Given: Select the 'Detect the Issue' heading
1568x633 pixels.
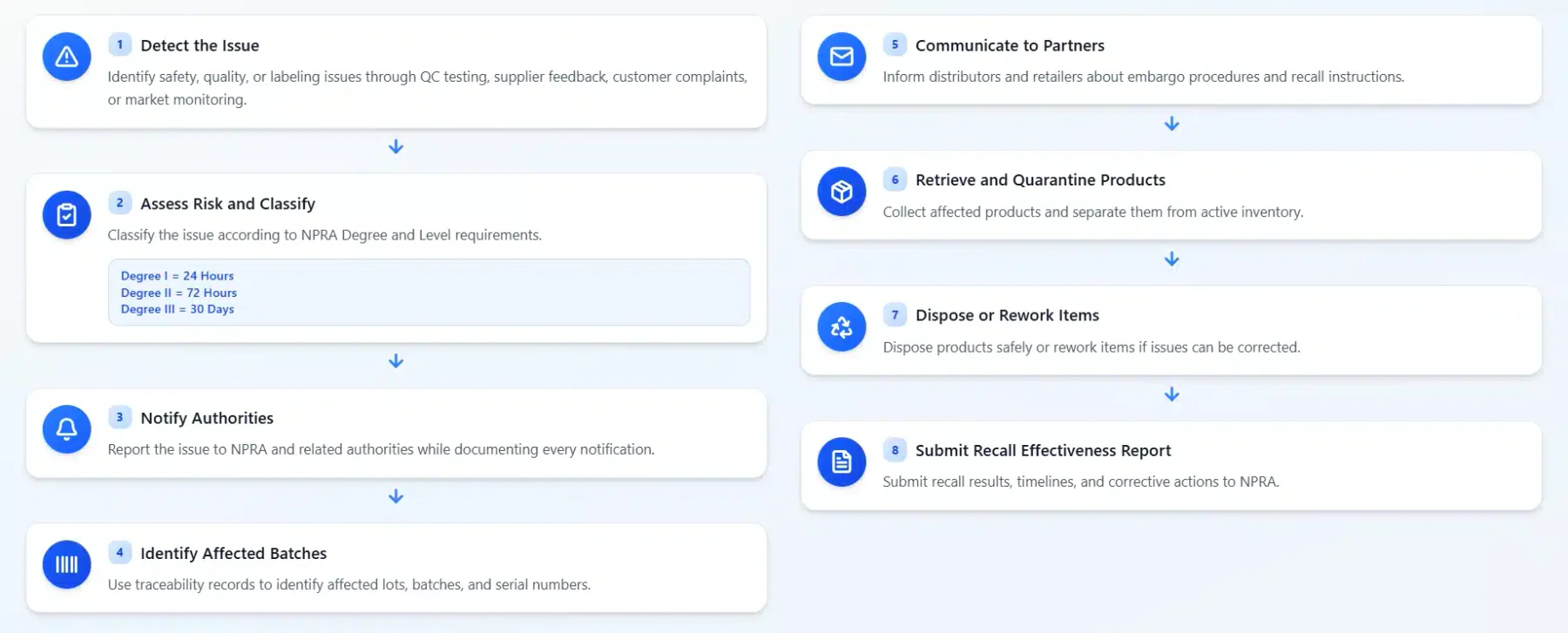Looking at the screenshot, I should [x=199, y=45].
